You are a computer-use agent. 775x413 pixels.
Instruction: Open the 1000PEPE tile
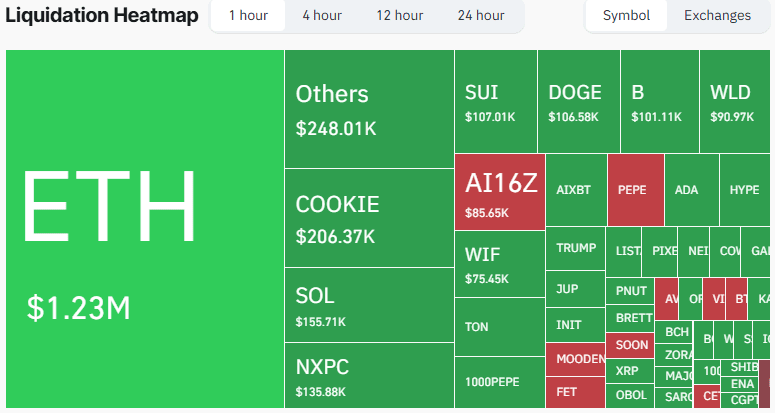point(500,382)
